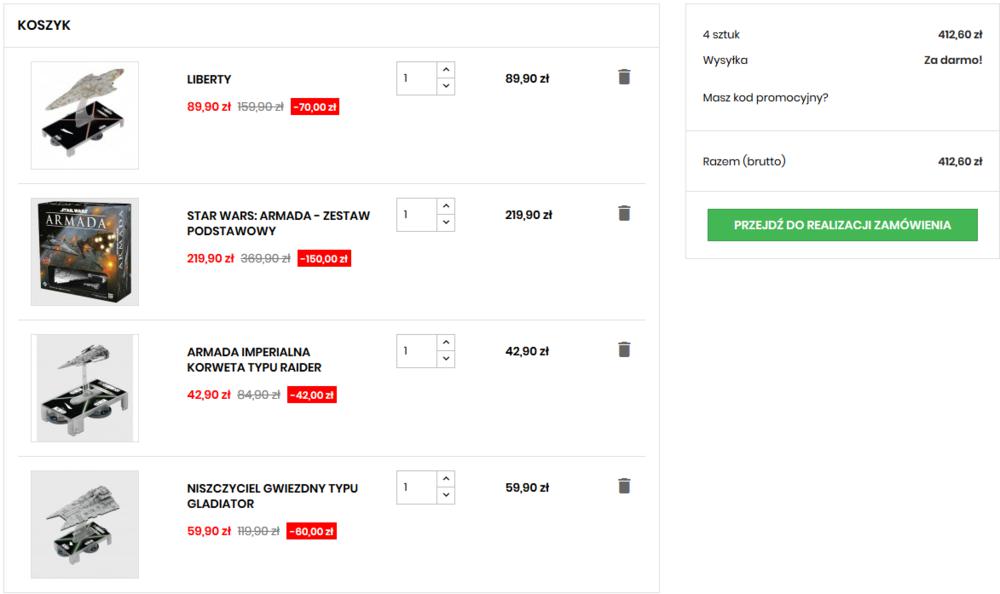
Task: Open the Masz kod promocyjny link
Action: (x=765, y=98)
